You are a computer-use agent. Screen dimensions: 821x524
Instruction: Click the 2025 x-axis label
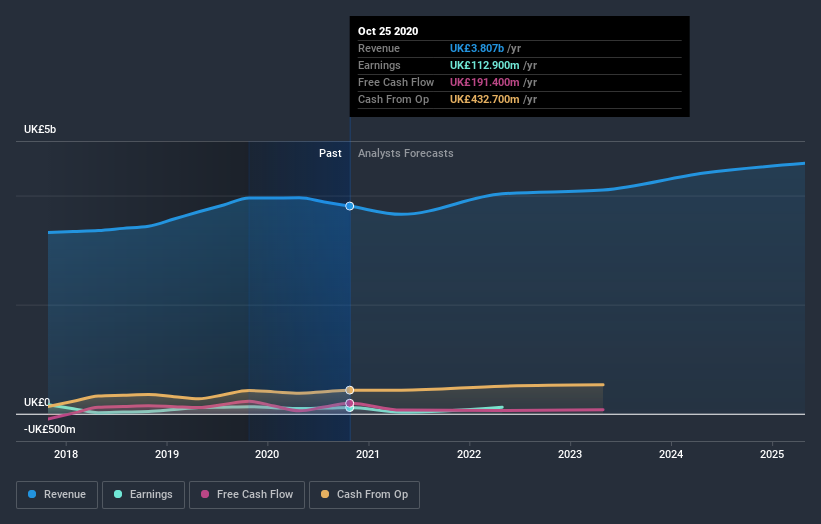tap(772, 454)
